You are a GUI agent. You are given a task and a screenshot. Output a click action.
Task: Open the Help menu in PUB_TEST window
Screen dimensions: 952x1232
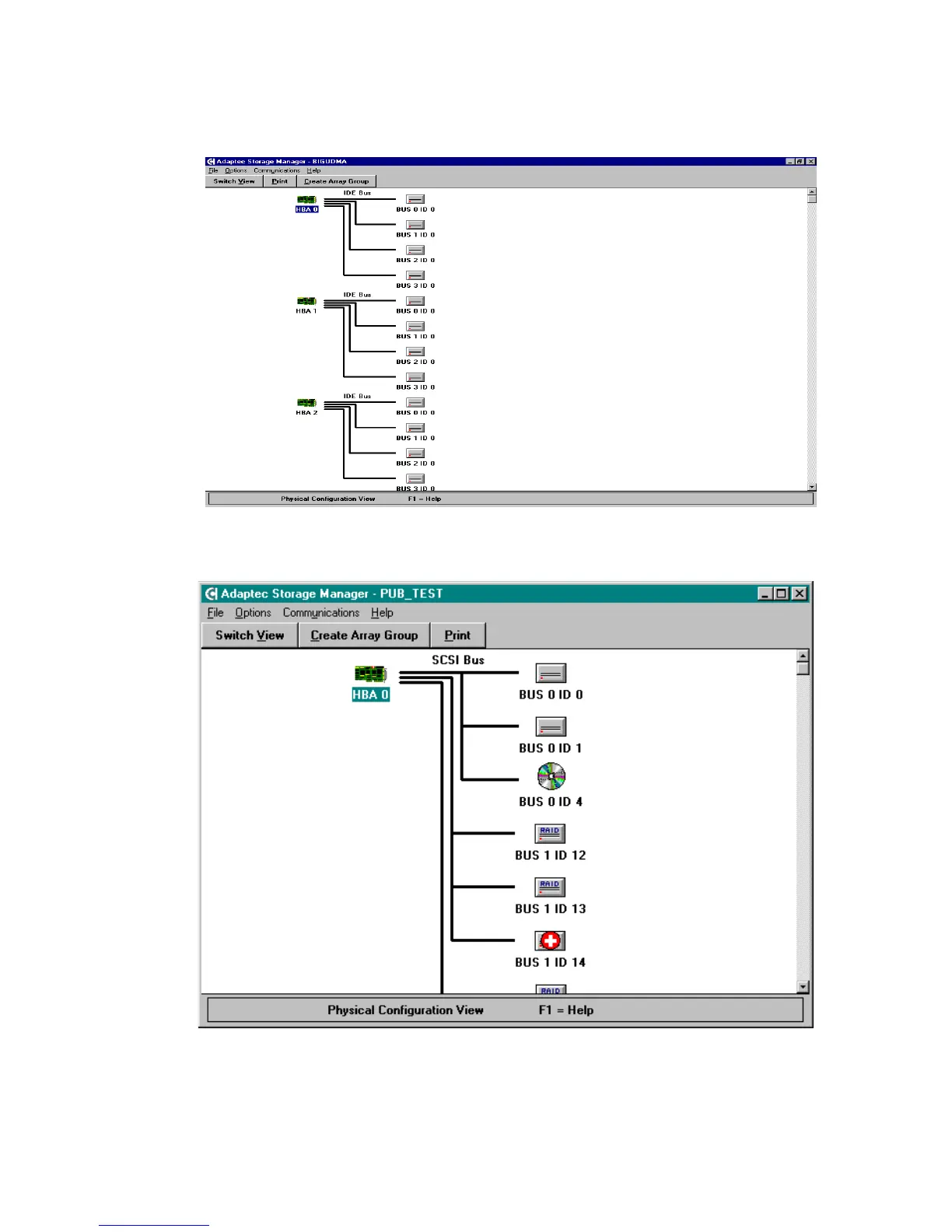(382, 613)
